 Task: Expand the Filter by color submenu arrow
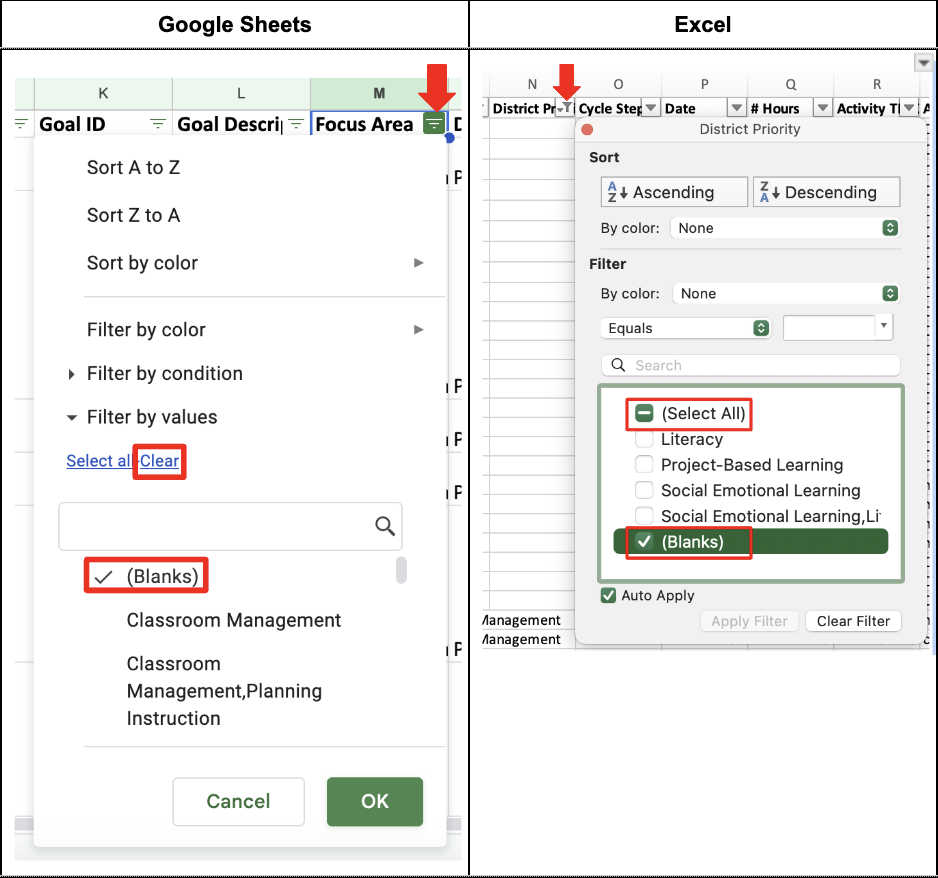[x=419, y=330]
